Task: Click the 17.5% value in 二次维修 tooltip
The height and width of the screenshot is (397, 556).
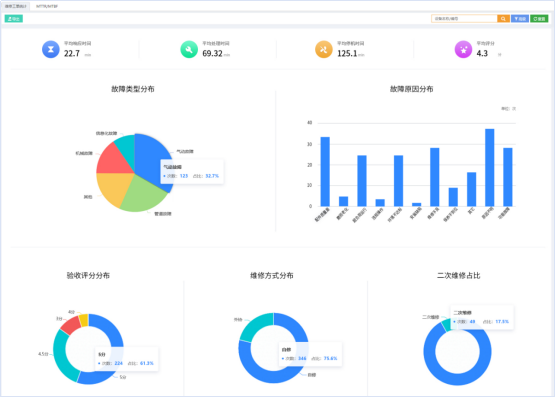Action: click(x=502, y=321)
